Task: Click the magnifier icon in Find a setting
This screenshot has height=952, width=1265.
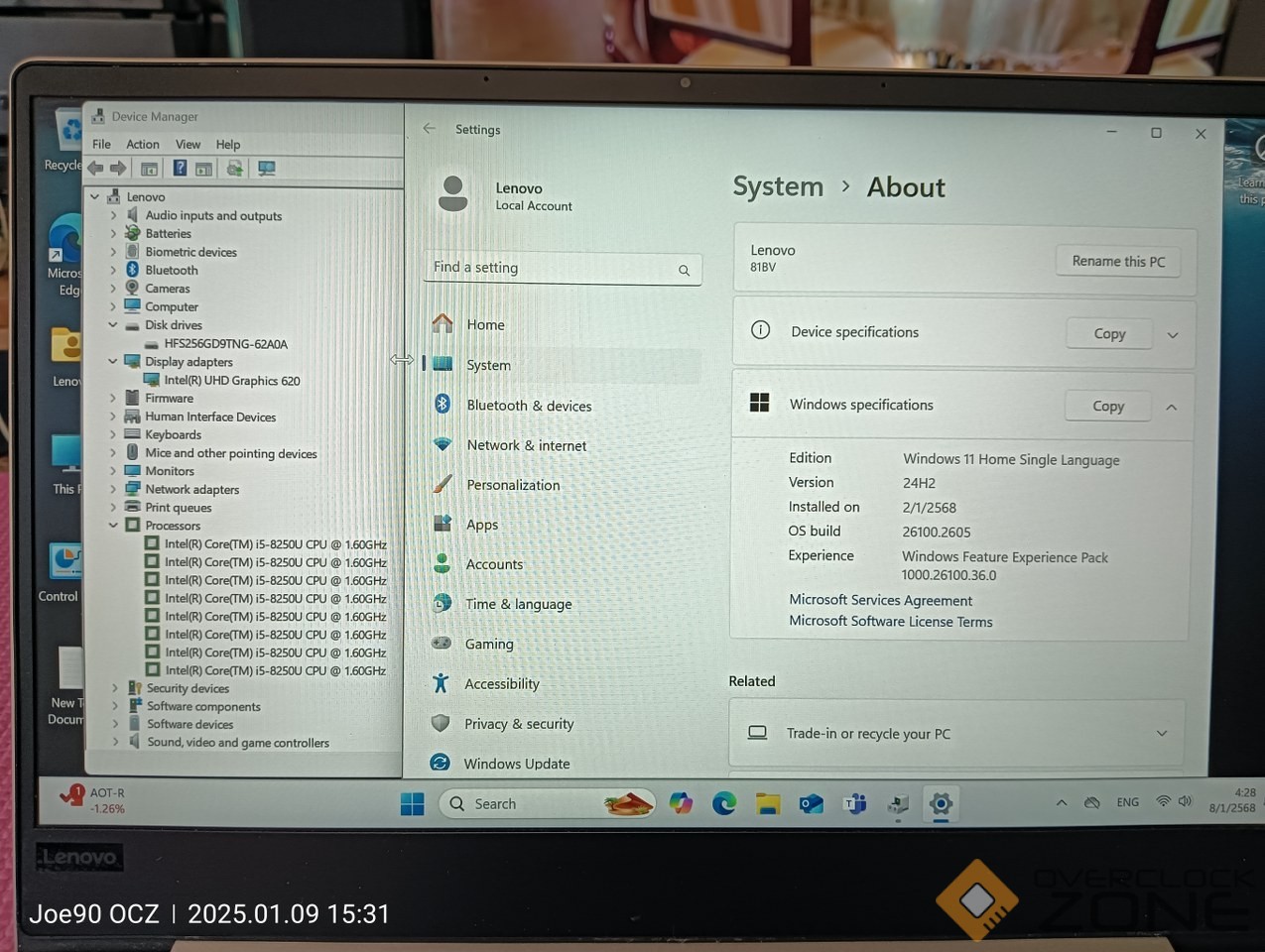Action: [x=684, y=270]
